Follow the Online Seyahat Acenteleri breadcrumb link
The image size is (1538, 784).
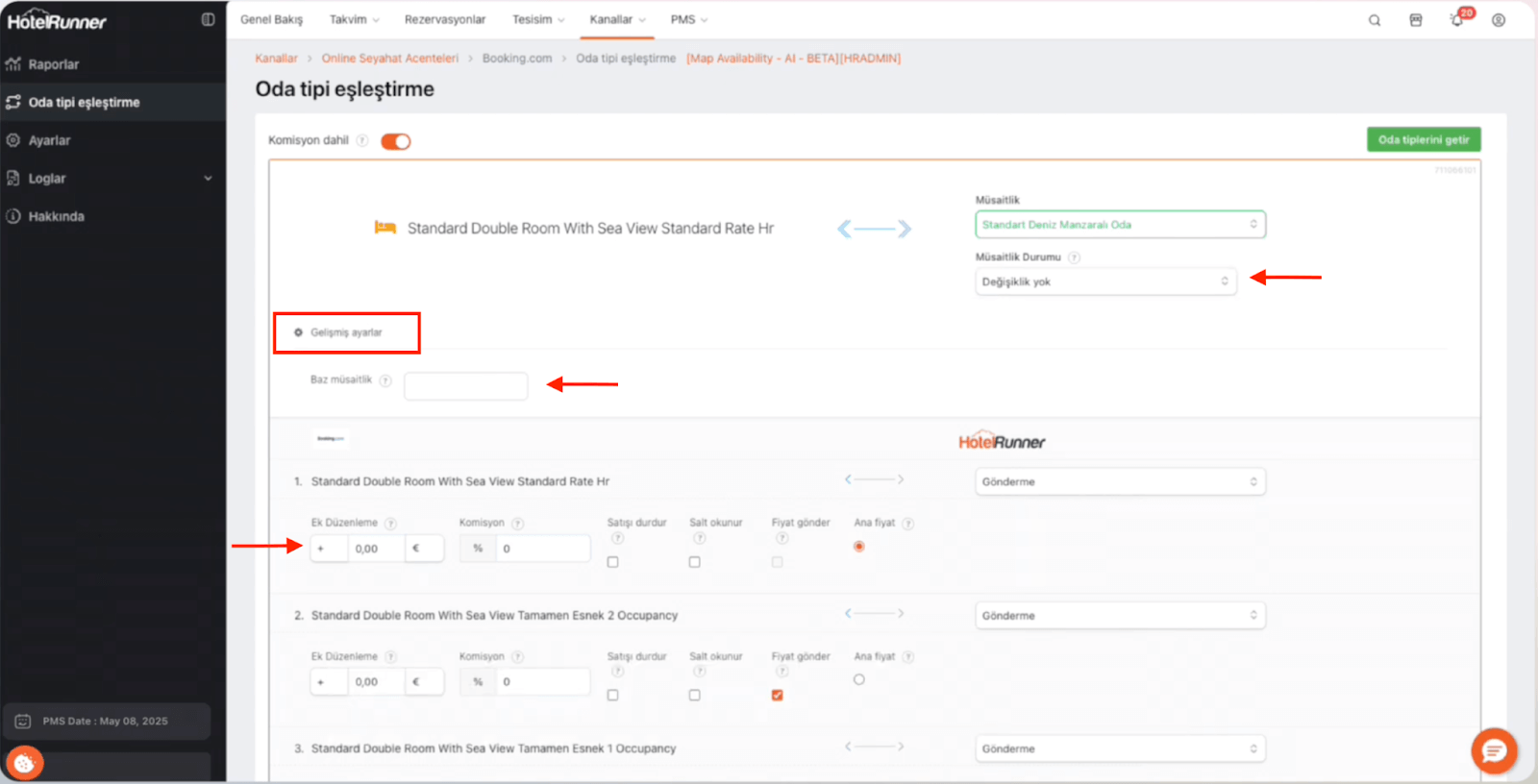coord(390,59)
